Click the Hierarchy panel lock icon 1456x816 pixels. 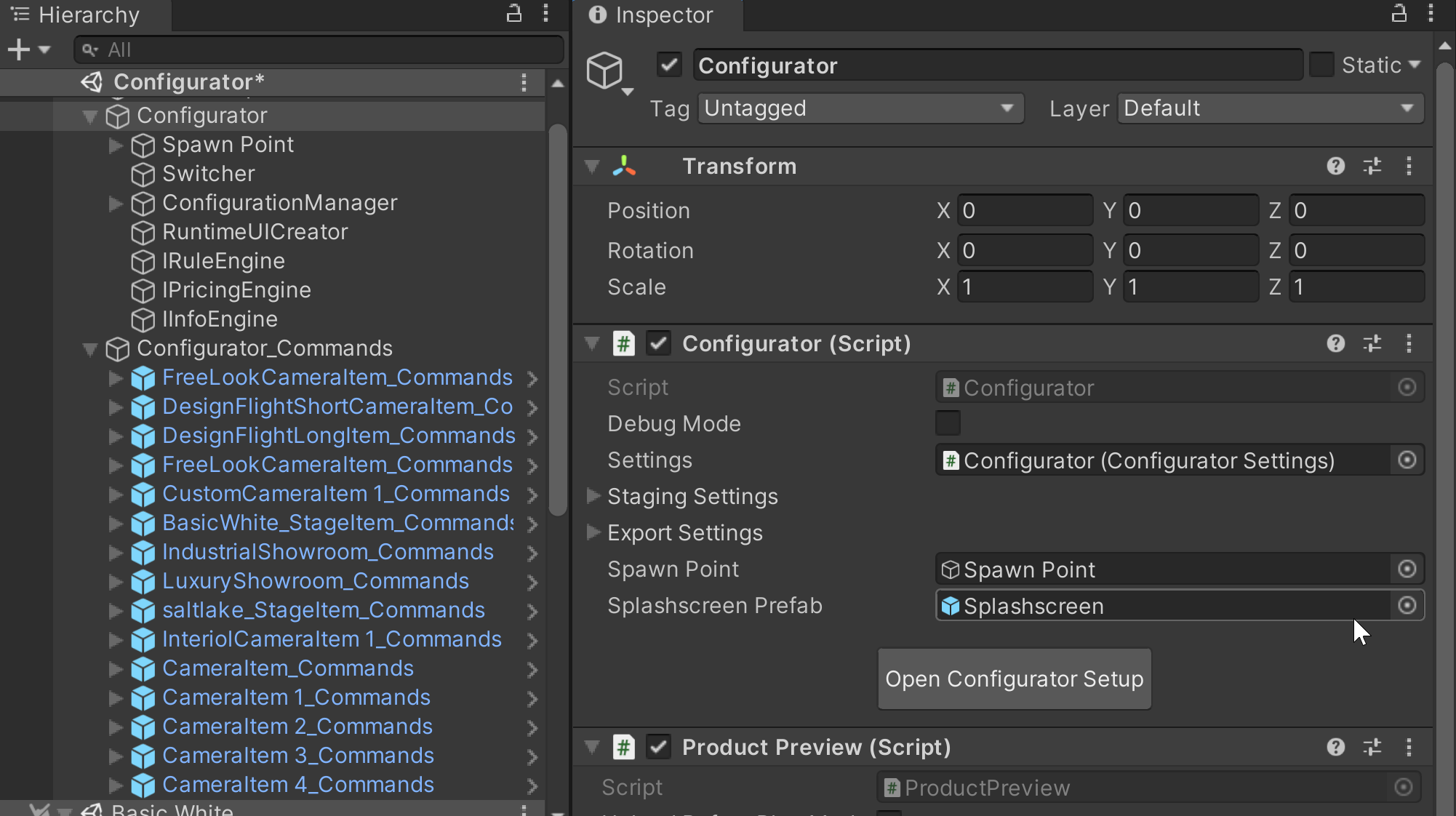coord(513,13)
